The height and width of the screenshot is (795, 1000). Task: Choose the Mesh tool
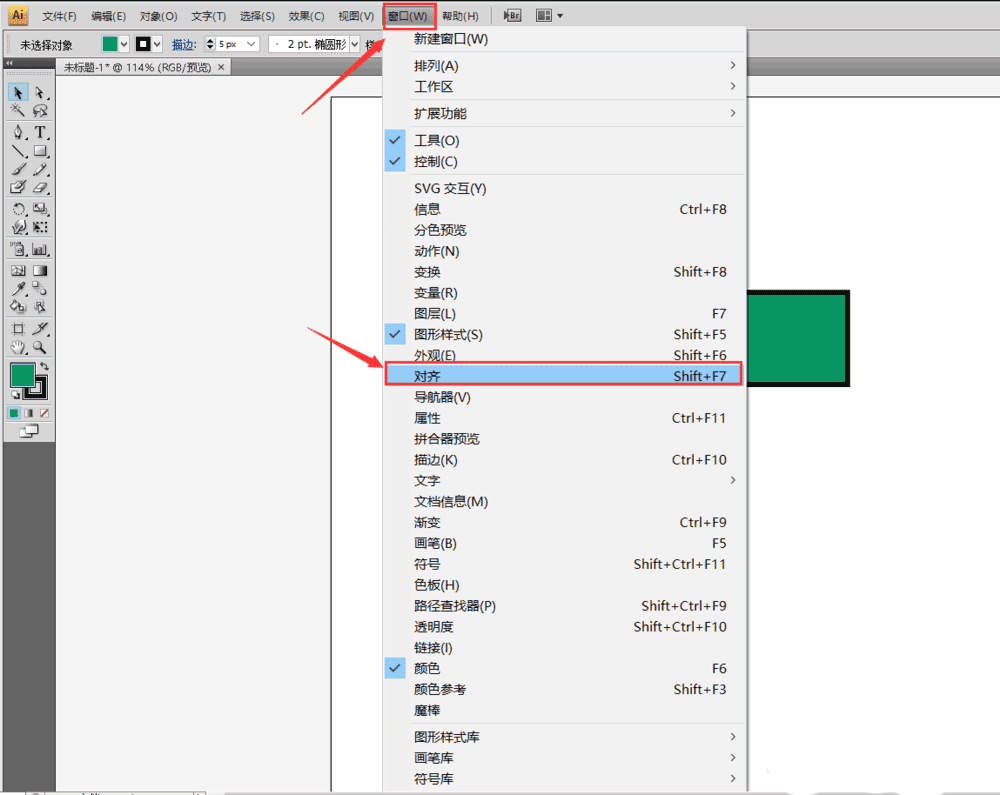point(18,270)
